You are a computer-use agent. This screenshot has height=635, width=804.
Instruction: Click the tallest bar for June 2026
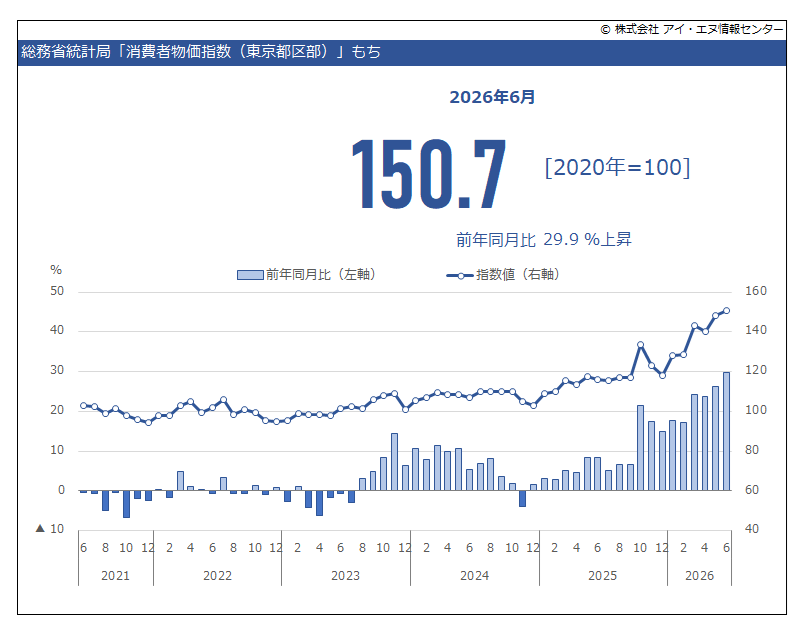coord(726,431)
